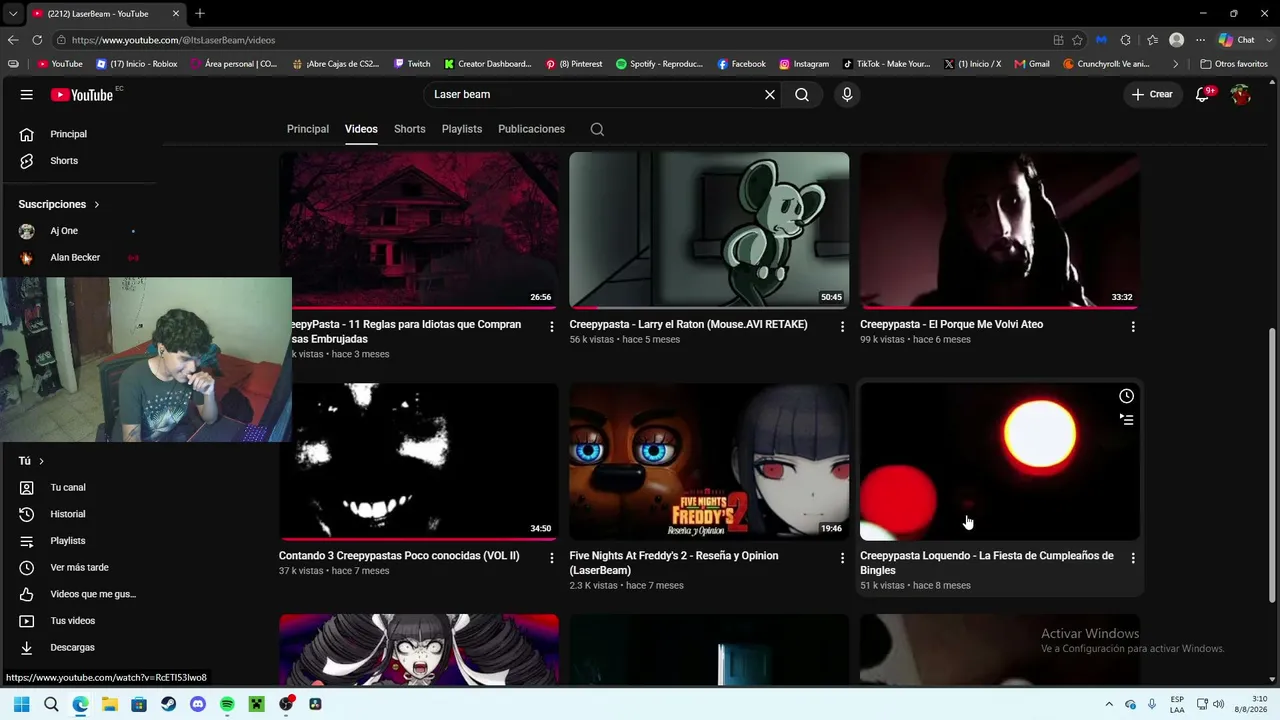Image resolution: width=1280 pixels, height=720 pixels.
Task: Open the Crunchyroll bookmark
Action: pyautogui.click(x=1105, y=64)
